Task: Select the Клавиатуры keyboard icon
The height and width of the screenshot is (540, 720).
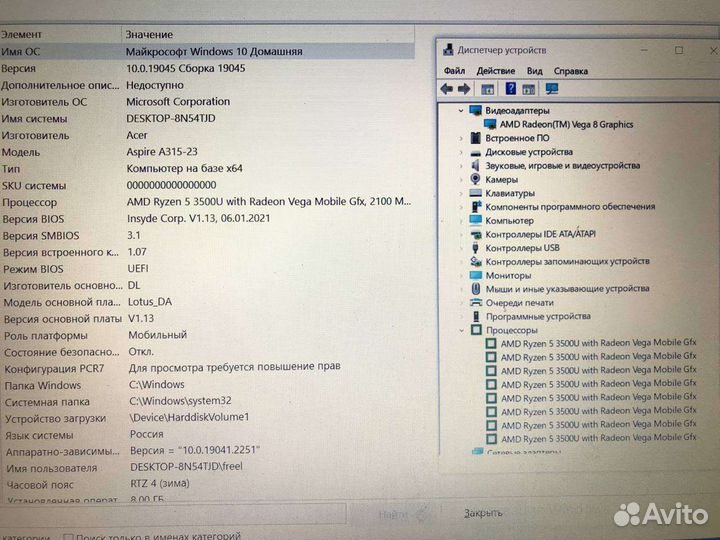Action: 476,193
